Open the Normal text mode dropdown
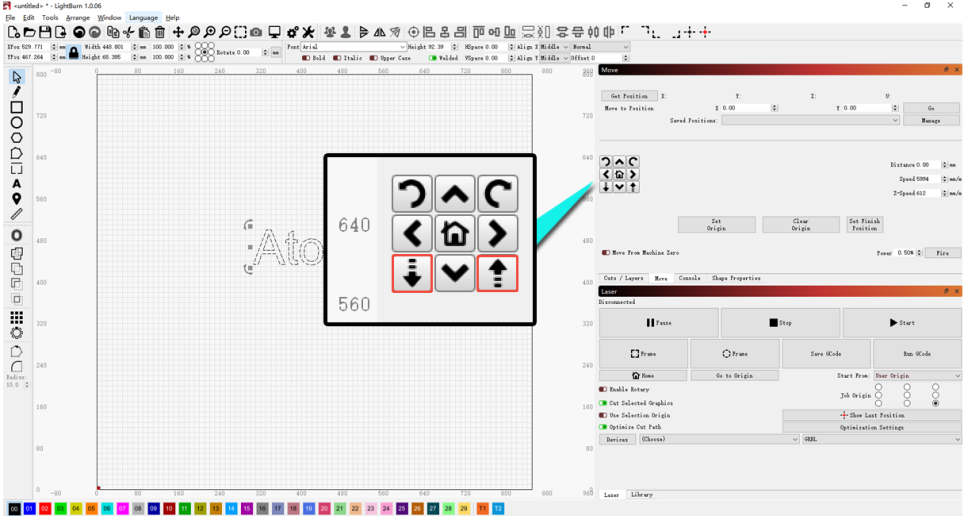The image size is (964, 516). coord(600,47)
